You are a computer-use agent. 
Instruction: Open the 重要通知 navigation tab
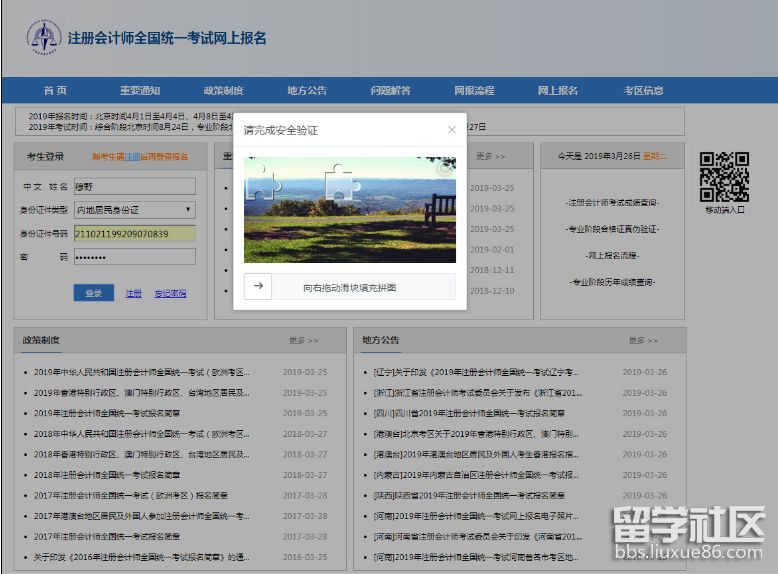click(140, 91)
